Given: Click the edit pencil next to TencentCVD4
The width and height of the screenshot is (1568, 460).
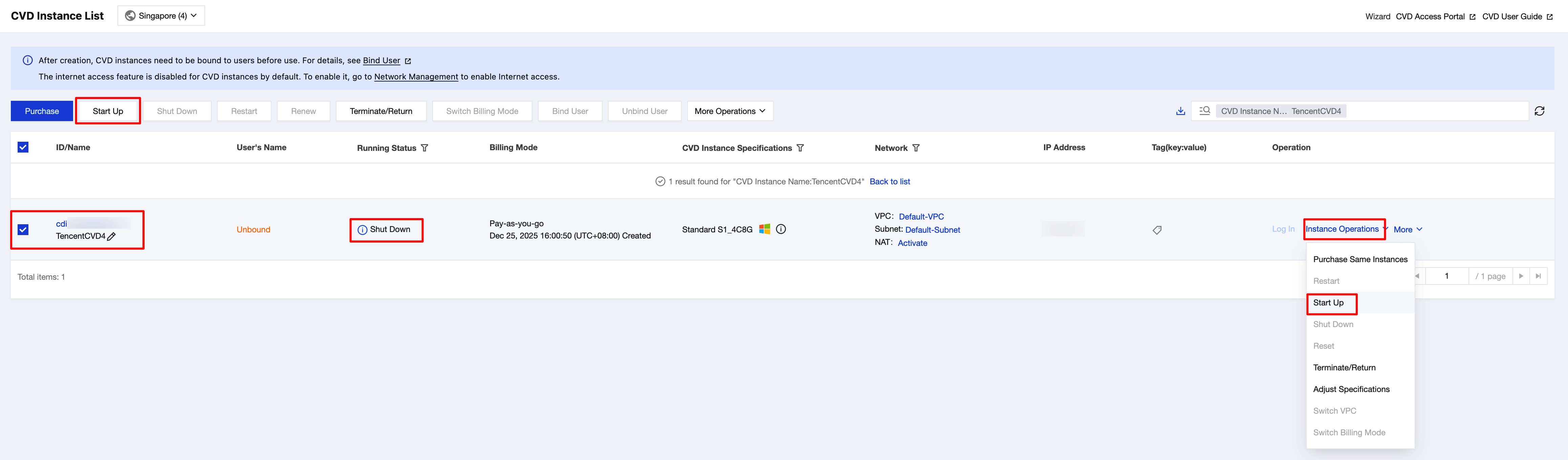Looking at the screenshot, I should tap(111, 237).
